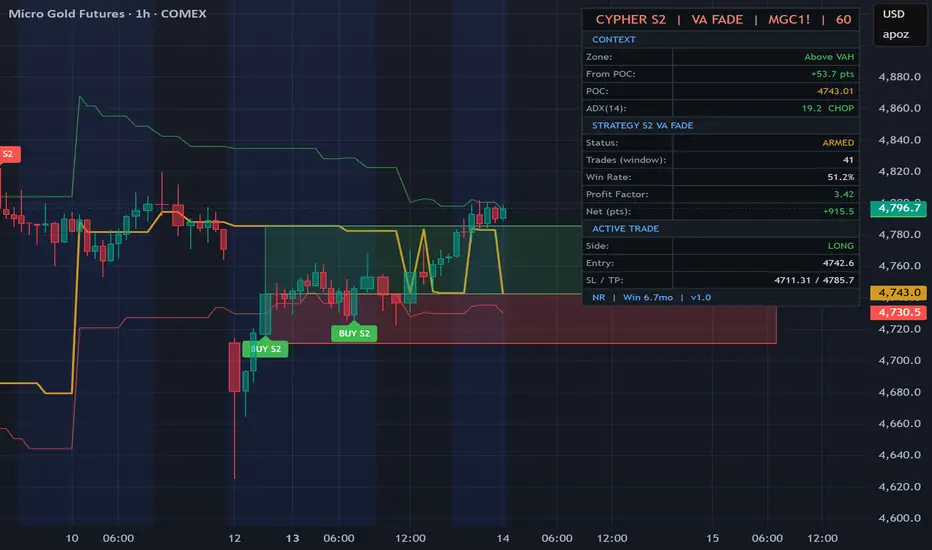Image resolution: width=932 pixels, height=550 pixels.
Task: Click the Profit Factor value 3.42
Action: coord(843,194)
